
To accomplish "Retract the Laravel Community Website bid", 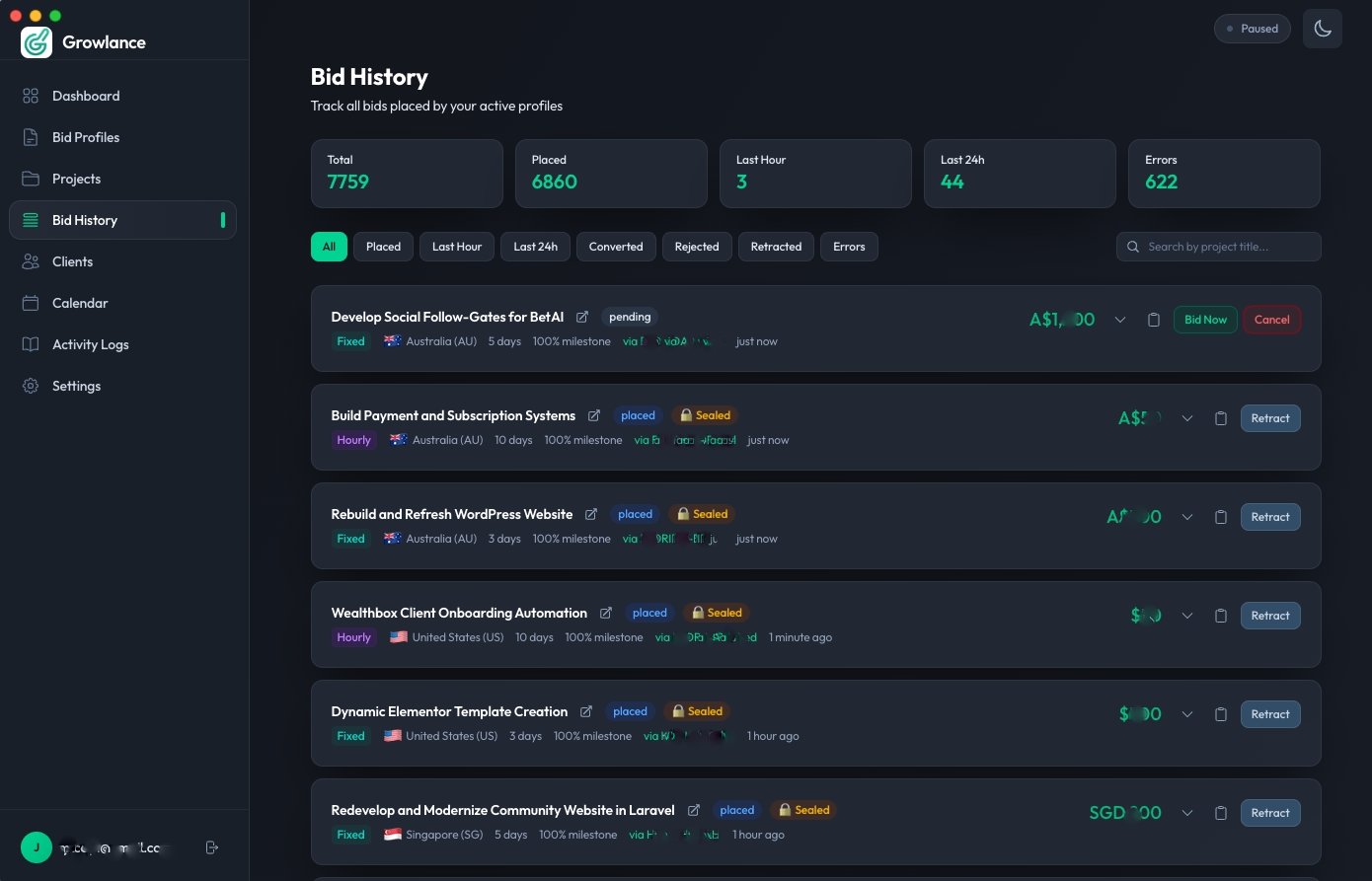I will 1270,813.
